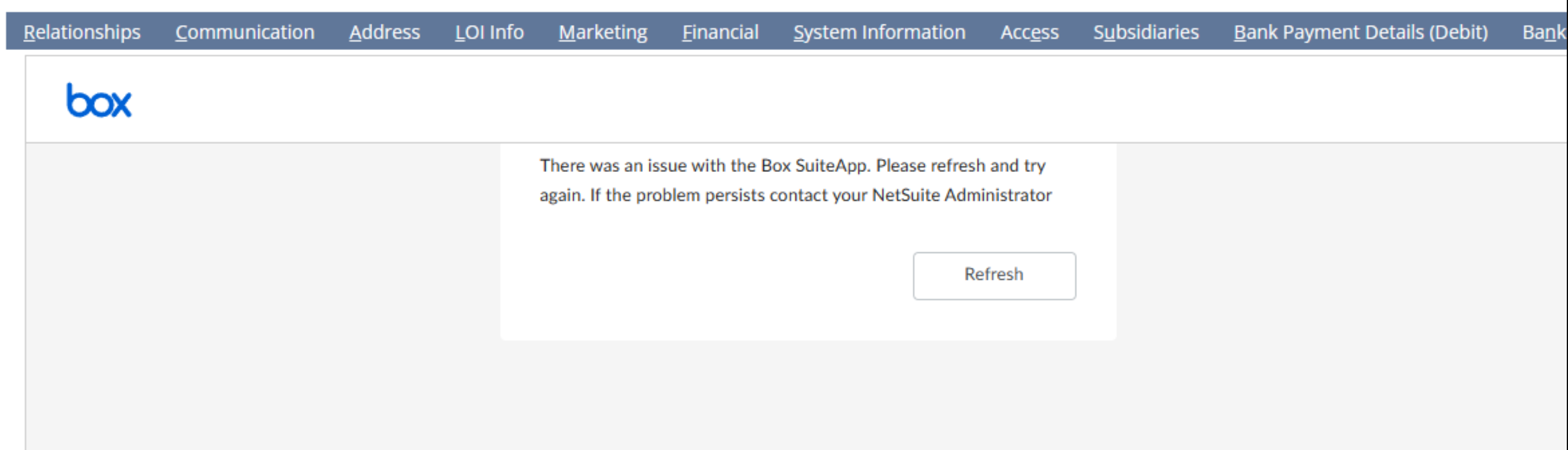The width and height of the screenshot is (1568, 450).
Task: Click the "NetSuite Administrator" text
Action: [x=961, y=195]
